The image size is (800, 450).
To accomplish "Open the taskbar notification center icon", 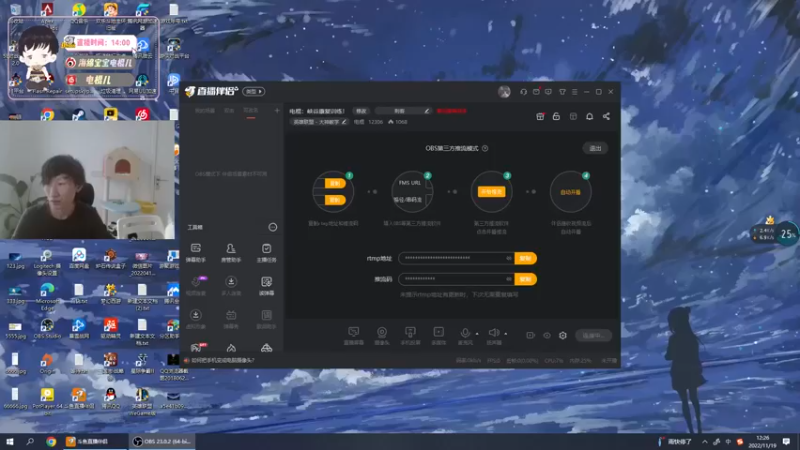I will [786, 441].
